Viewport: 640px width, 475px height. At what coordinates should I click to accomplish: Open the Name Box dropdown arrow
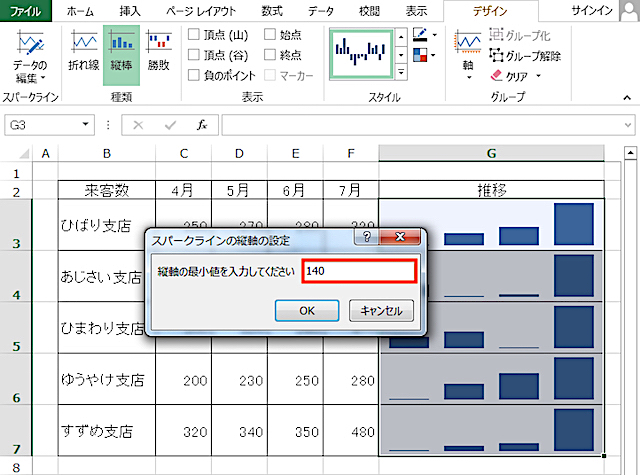click(x=86, y=125)
